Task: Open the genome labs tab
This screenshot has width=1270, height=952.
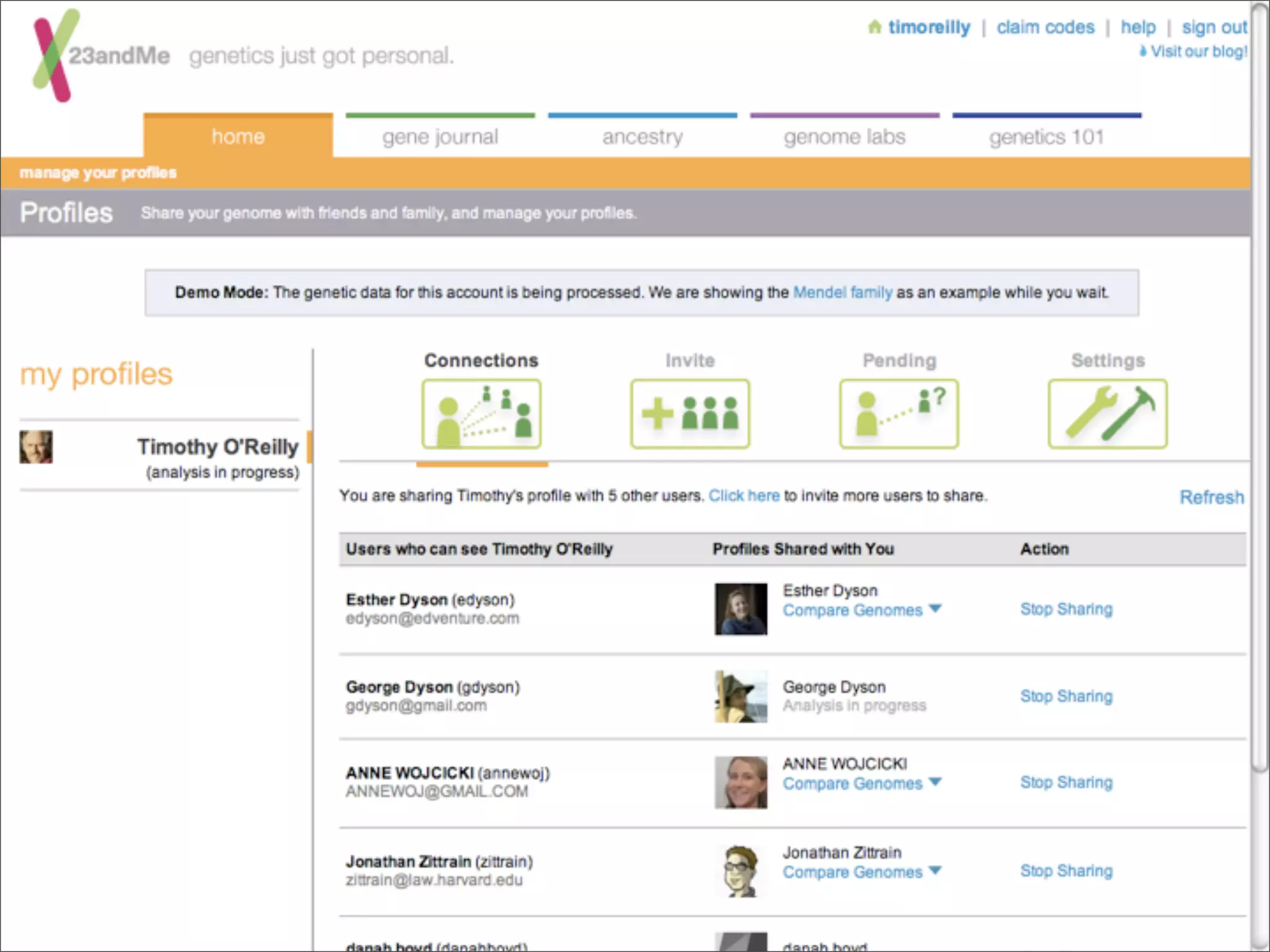Action: click(844, 136)
